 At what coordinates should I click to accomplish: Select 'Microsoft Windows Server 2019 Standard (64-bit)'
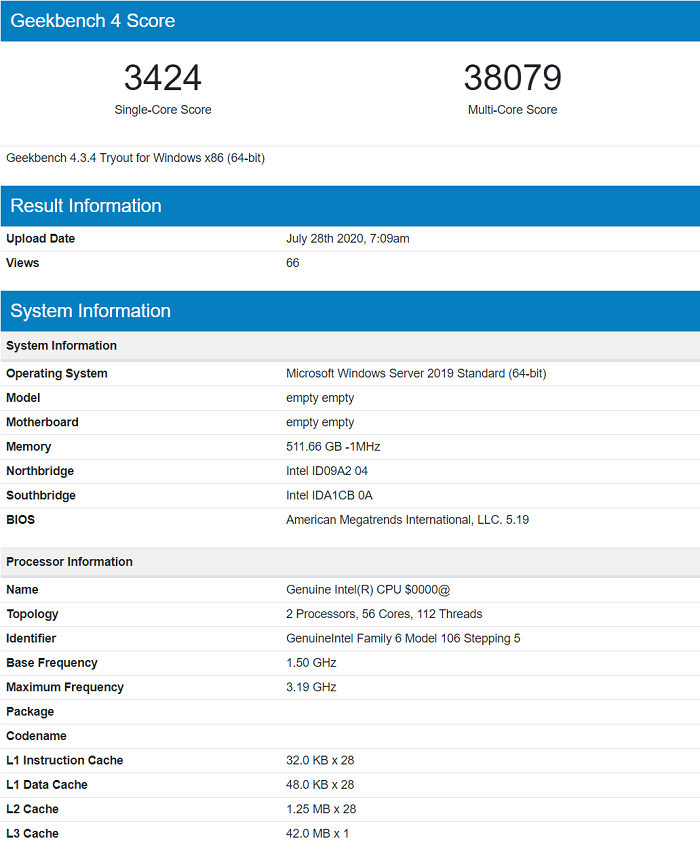click(x=416, y=374)
